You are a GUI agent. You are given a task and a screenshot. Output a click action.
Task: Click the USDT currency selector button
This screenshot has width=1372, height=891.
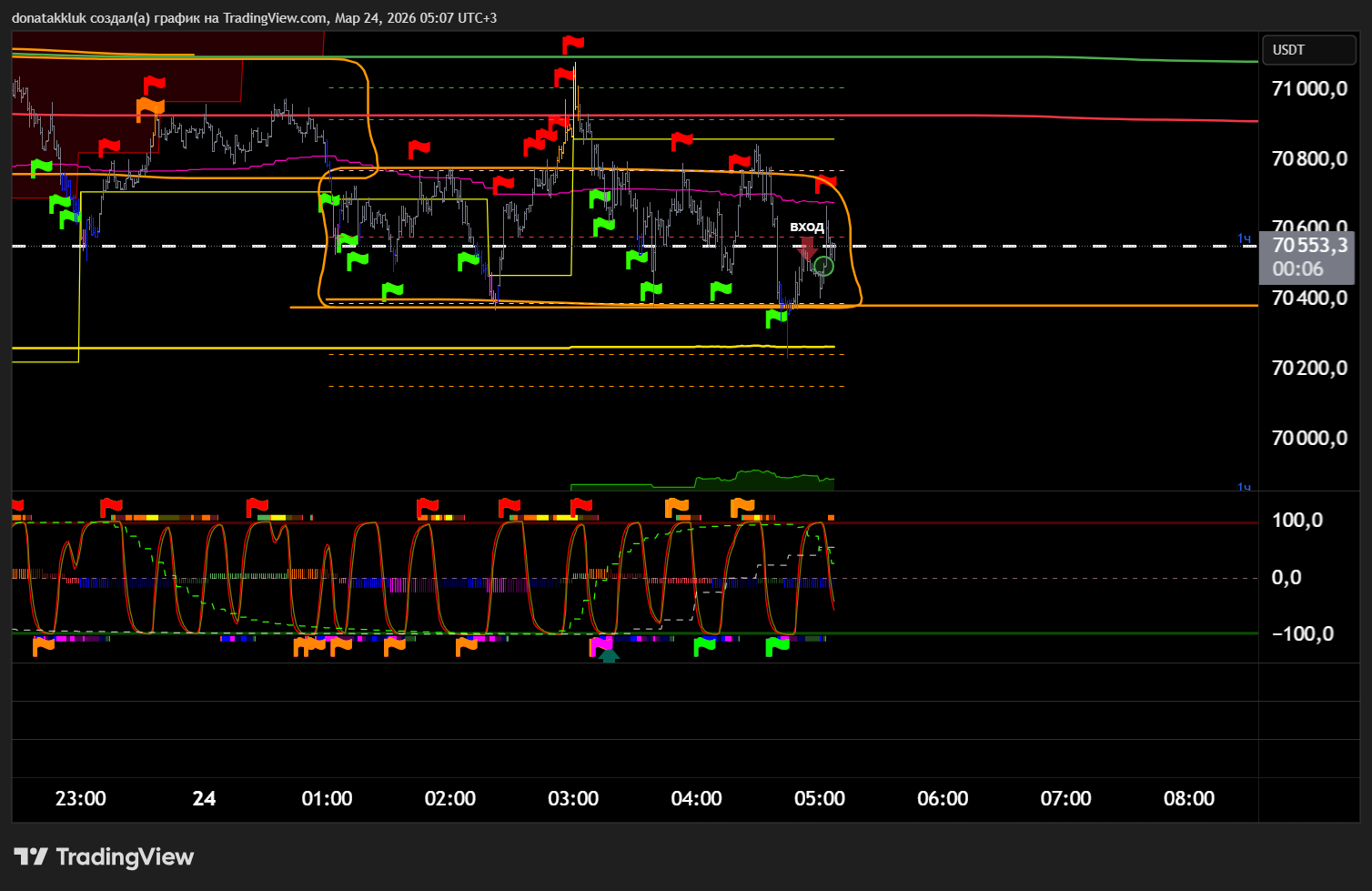(x=1308, y=50)
